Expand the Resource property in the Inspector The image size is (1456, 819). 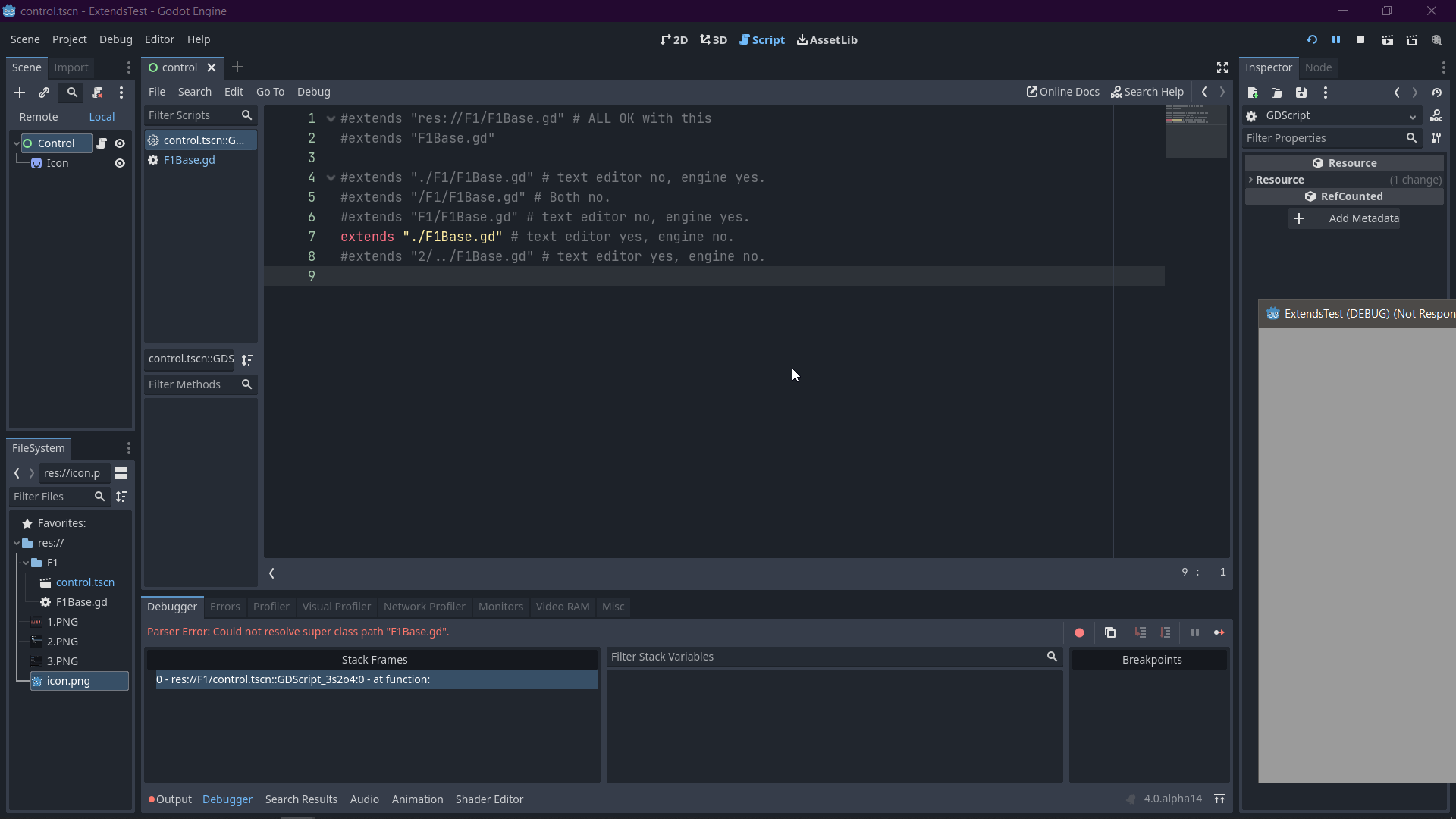(x=1251, y=180)
